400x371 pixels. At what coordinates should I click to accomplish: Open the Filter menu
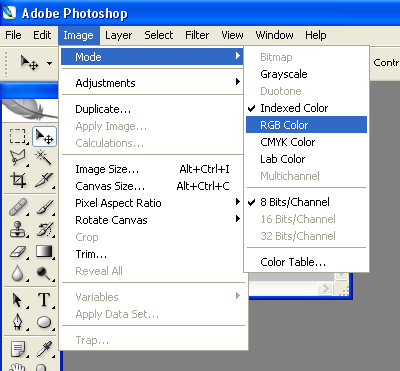(197, 35)
